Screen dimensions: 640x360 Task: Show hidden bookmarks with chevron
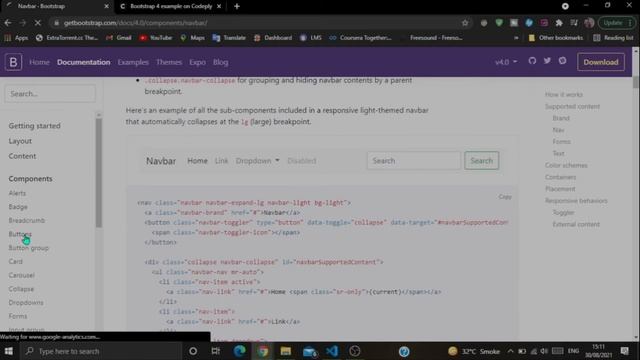[516, 38]
